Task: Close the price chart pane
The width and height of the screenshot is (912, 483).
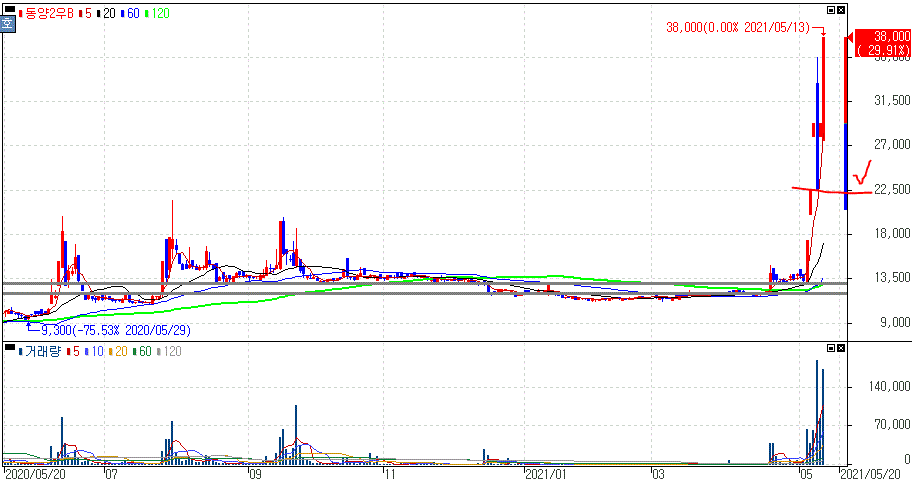Action: pyautogui.click(x=841, y=10)
